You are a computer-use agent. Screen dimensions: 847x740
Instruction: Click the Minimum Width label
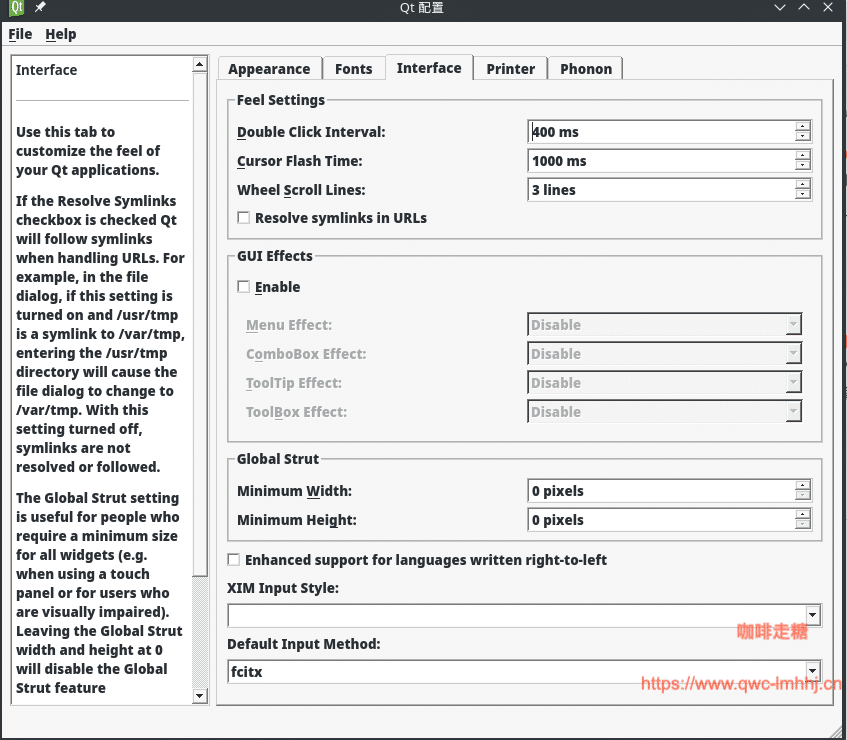pos(294,492)
